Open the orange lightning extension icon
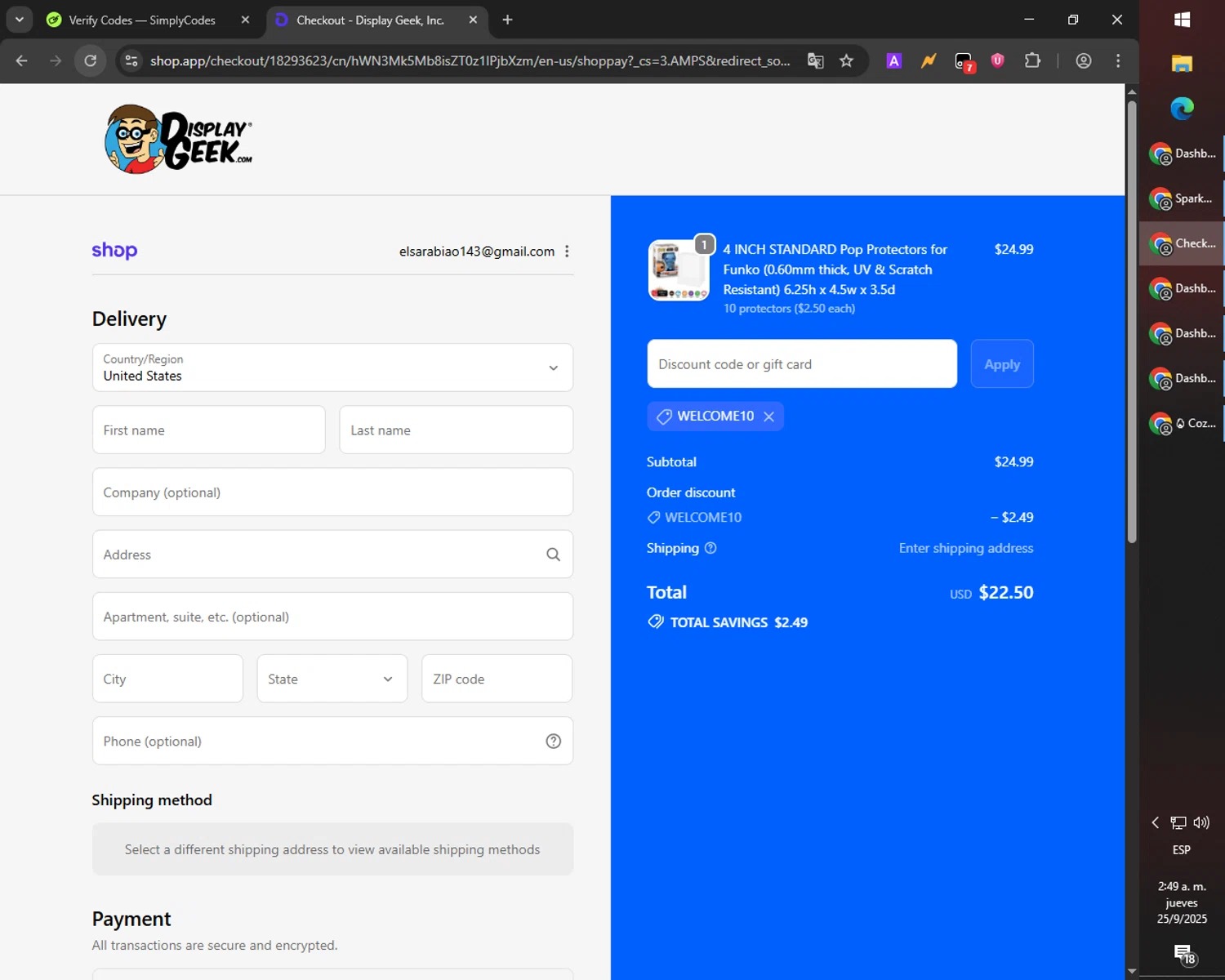This screenshot has height=980, width=1225. coord(929,60)
